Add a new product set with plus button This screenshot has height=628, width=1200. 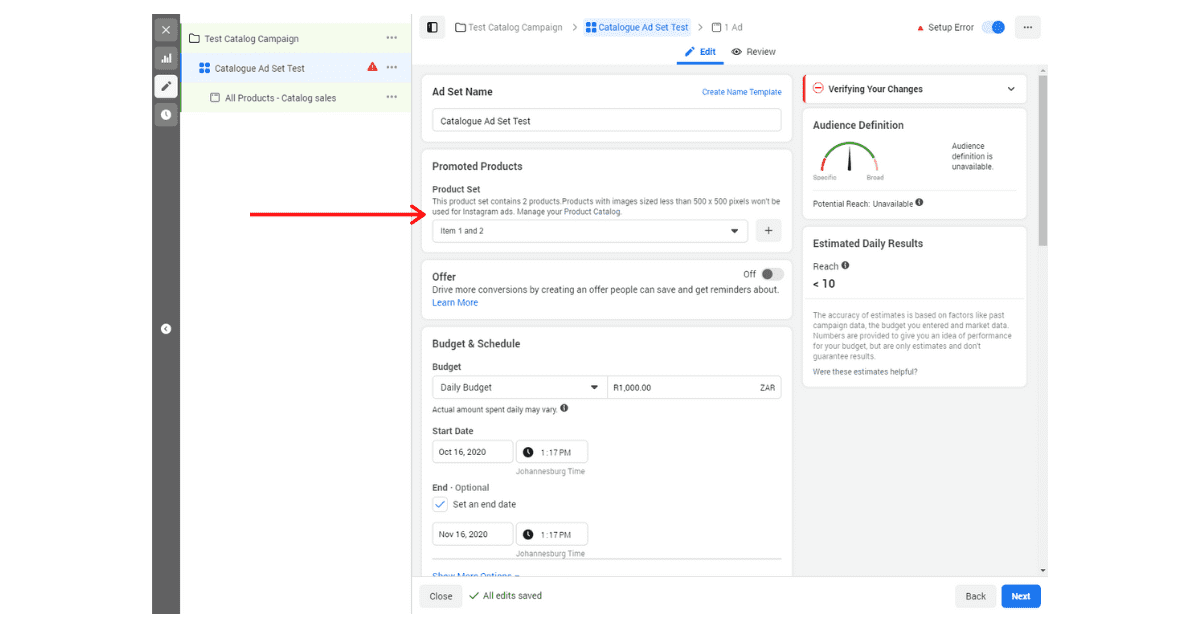768,231
